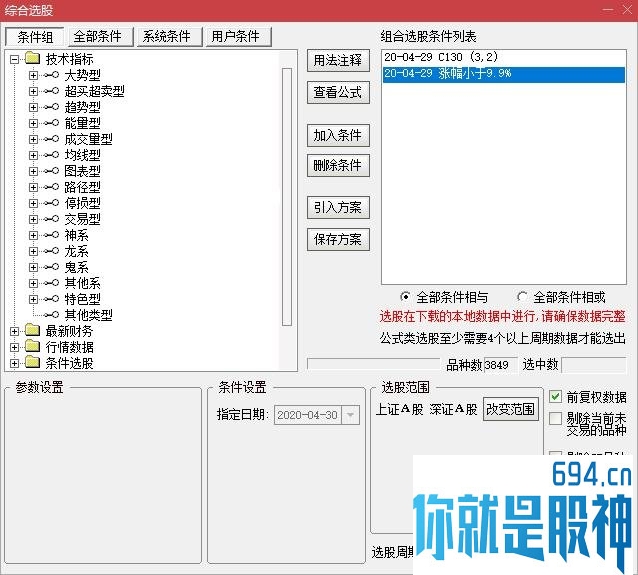Expand the 条件选股 folder node
The height and width of the screenshot is (575, 638).
pyautogui.click(x=14, y=363)
